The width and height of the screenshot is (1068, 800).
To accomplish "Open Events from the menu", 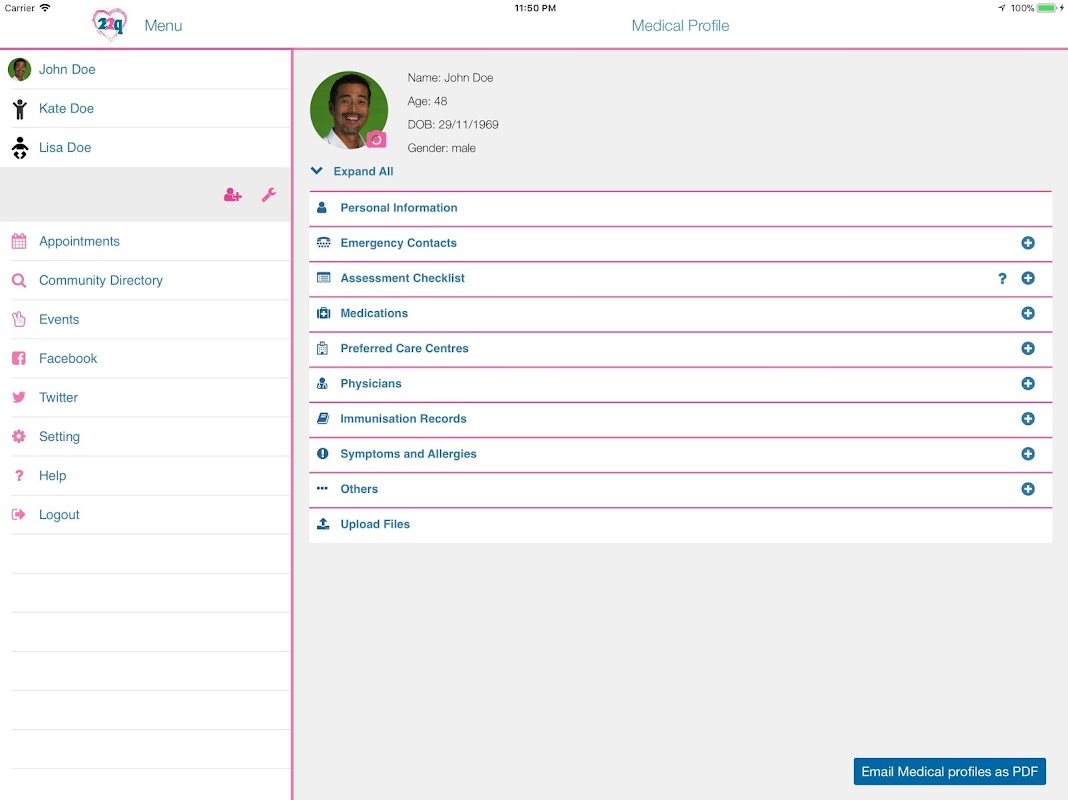I will click(x=146, y=319).
